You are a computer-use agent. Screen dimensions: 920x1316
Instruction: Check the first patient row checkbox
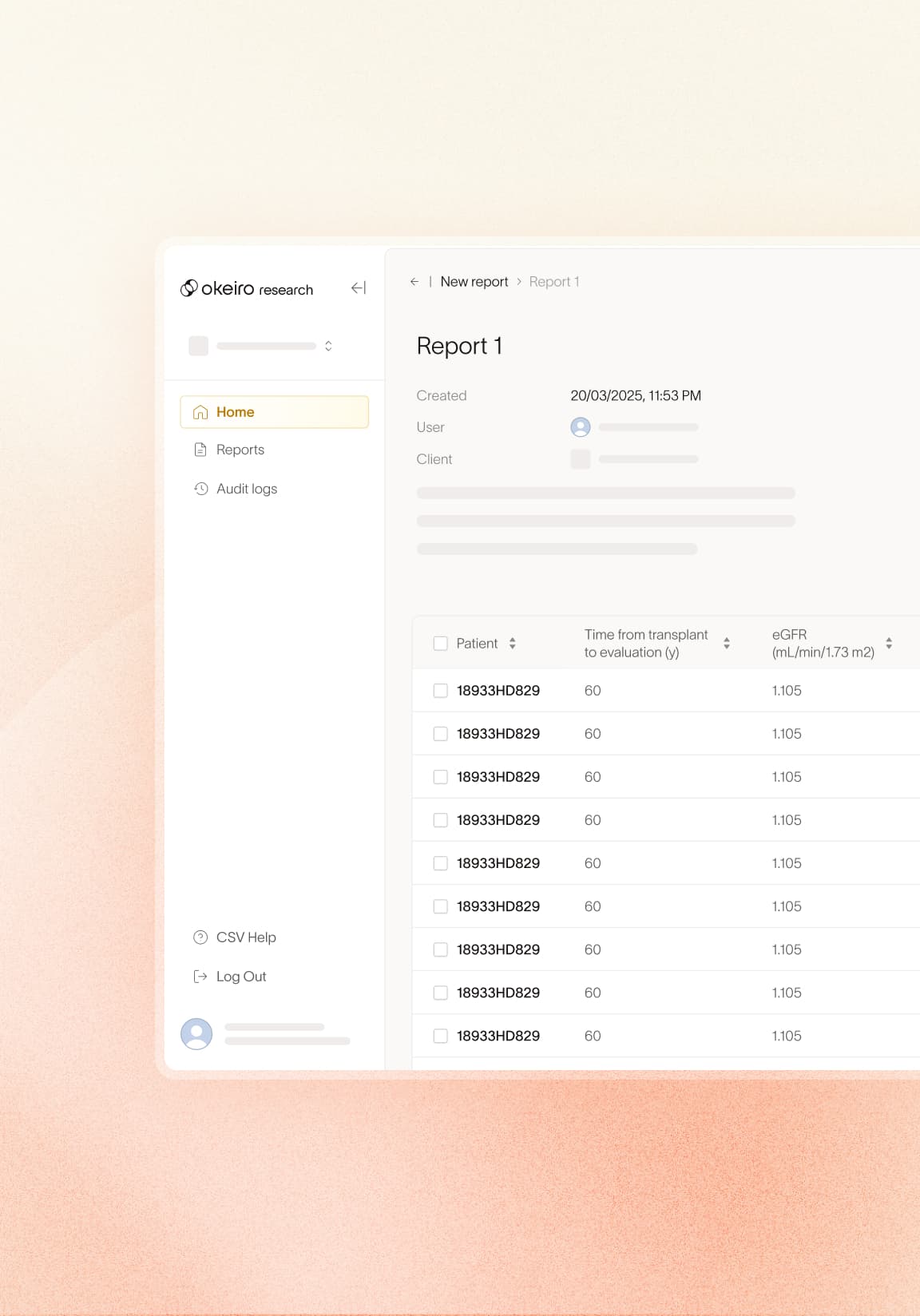440,691
